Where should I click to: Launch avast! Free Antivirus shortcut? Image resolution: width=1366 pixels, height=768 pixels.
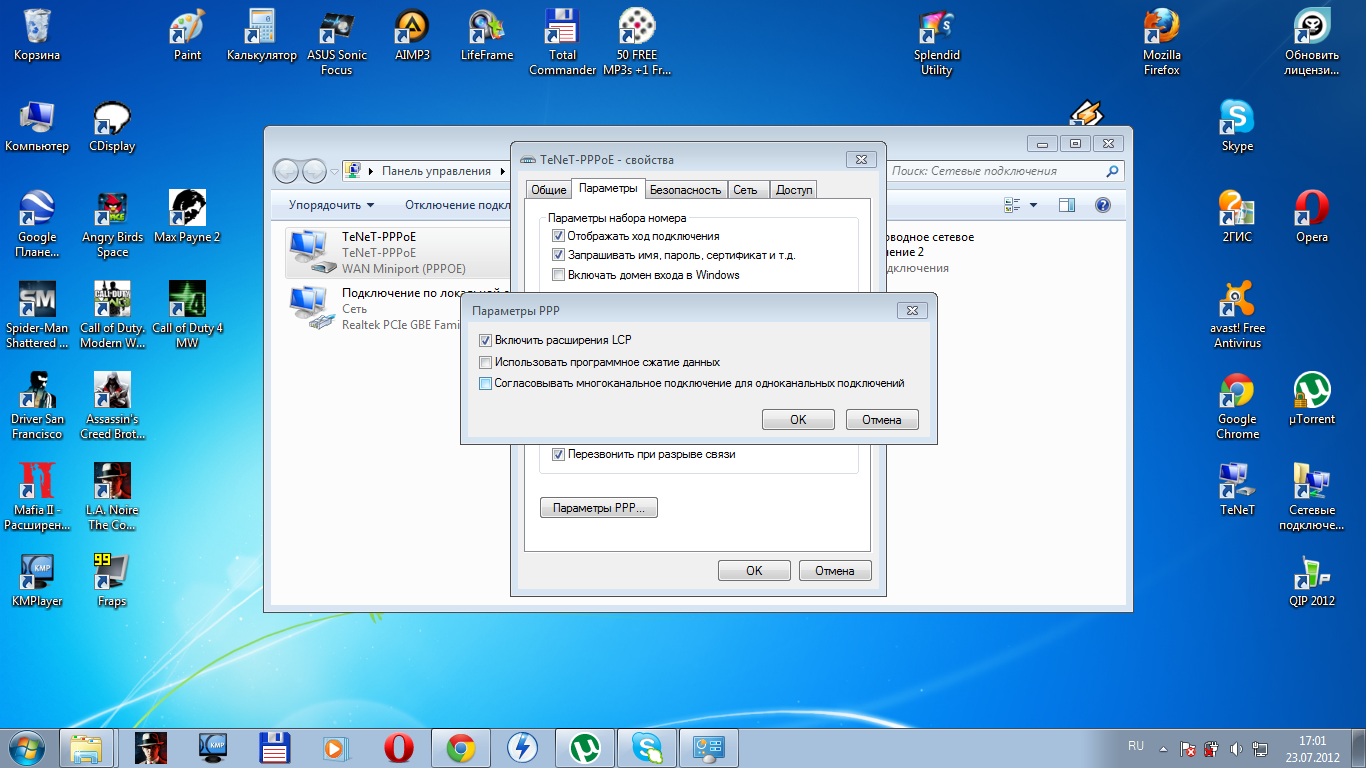(x=1237, y=315)
